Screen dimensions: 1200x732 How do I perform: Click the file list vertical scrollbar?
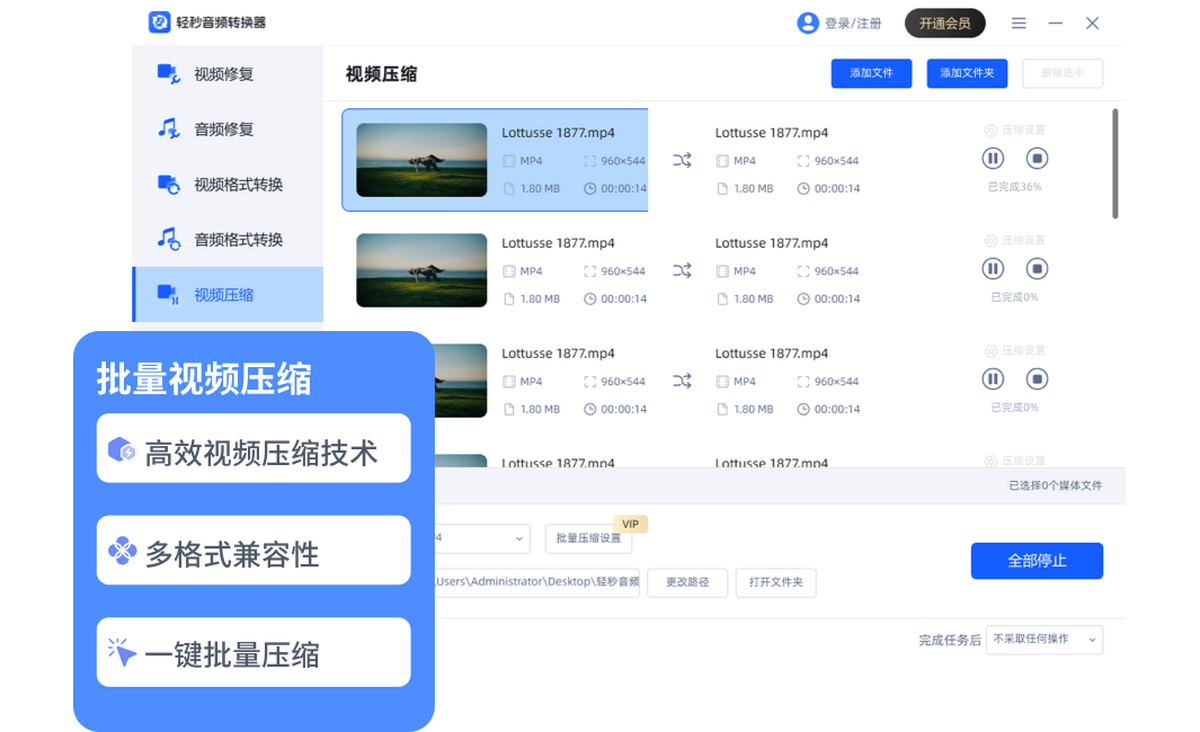[x=1115, y=165]
